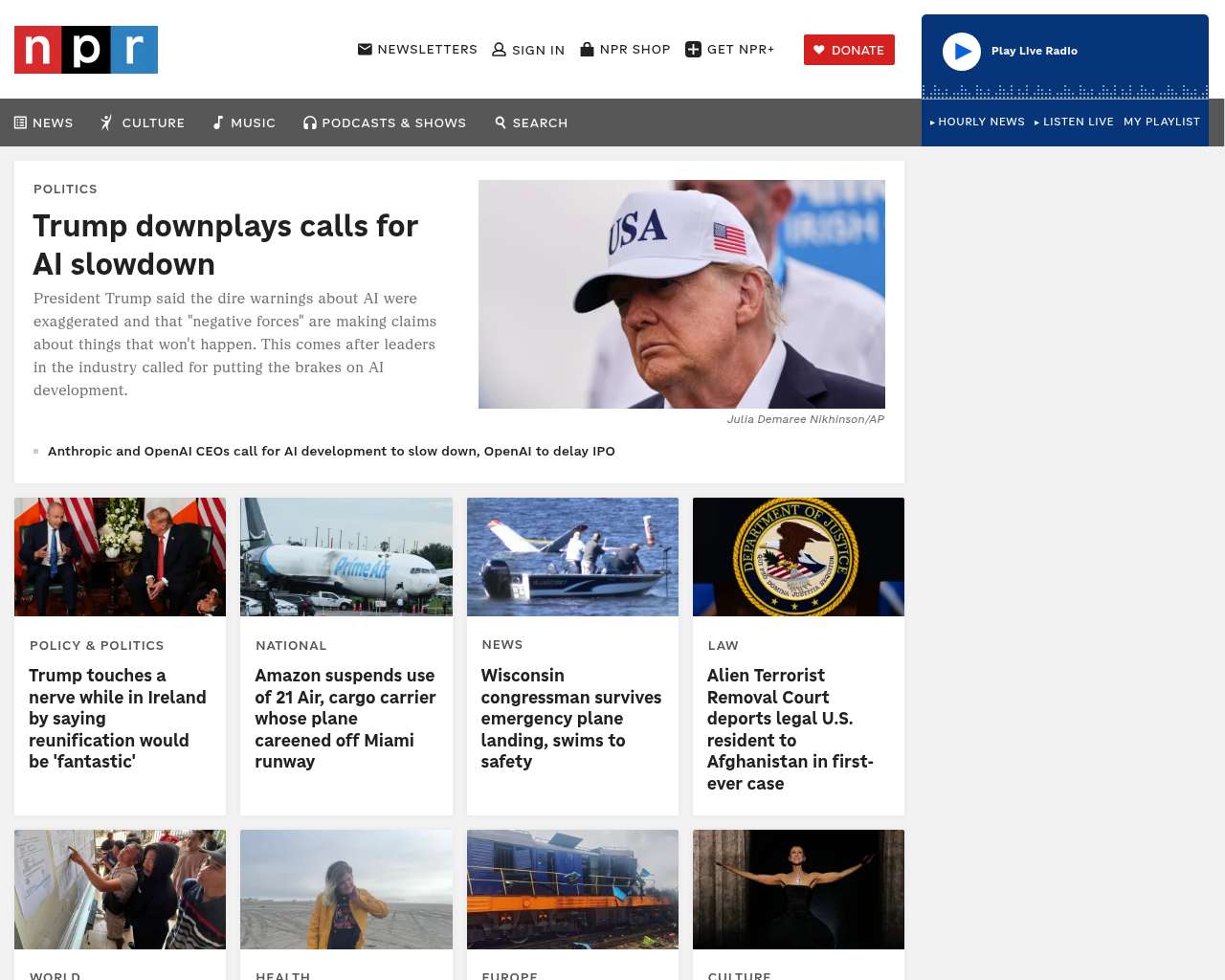Open Newsletters via the envelope icon
The image size is (1225, 980).
tap(365, 49)
